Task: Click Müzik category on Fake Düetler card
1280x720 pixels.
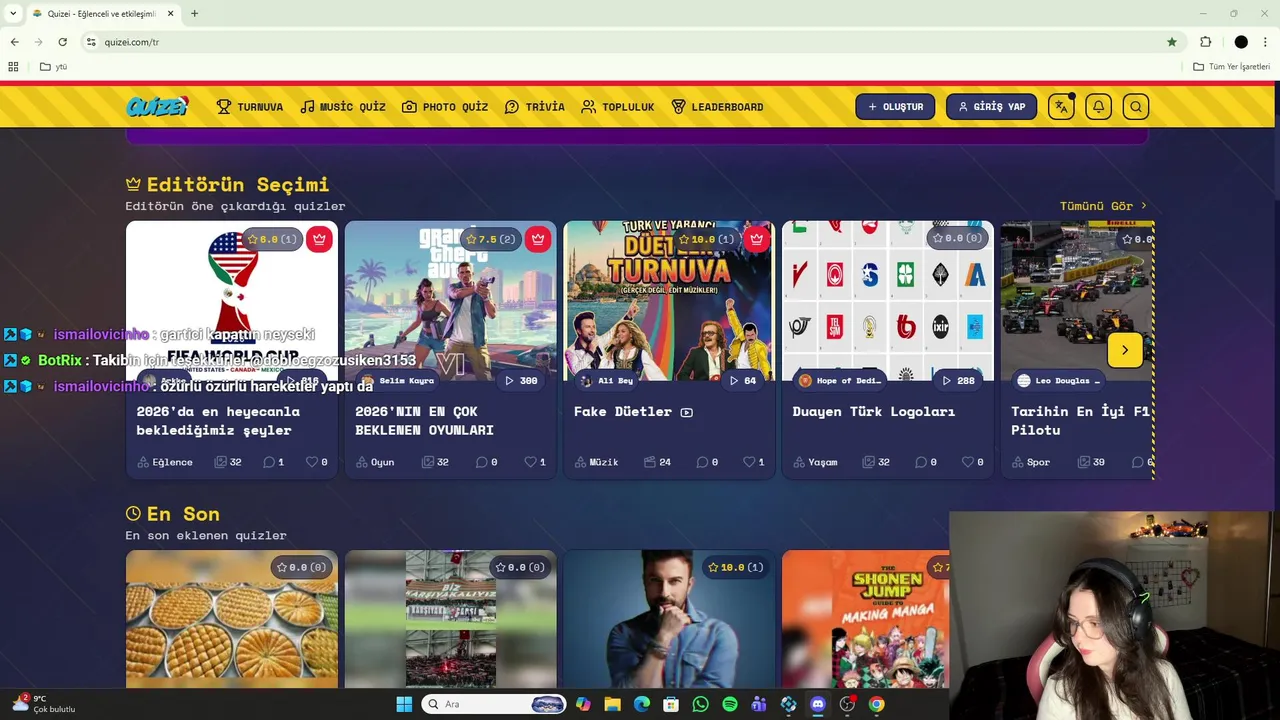Action: [x=596, y=462]
